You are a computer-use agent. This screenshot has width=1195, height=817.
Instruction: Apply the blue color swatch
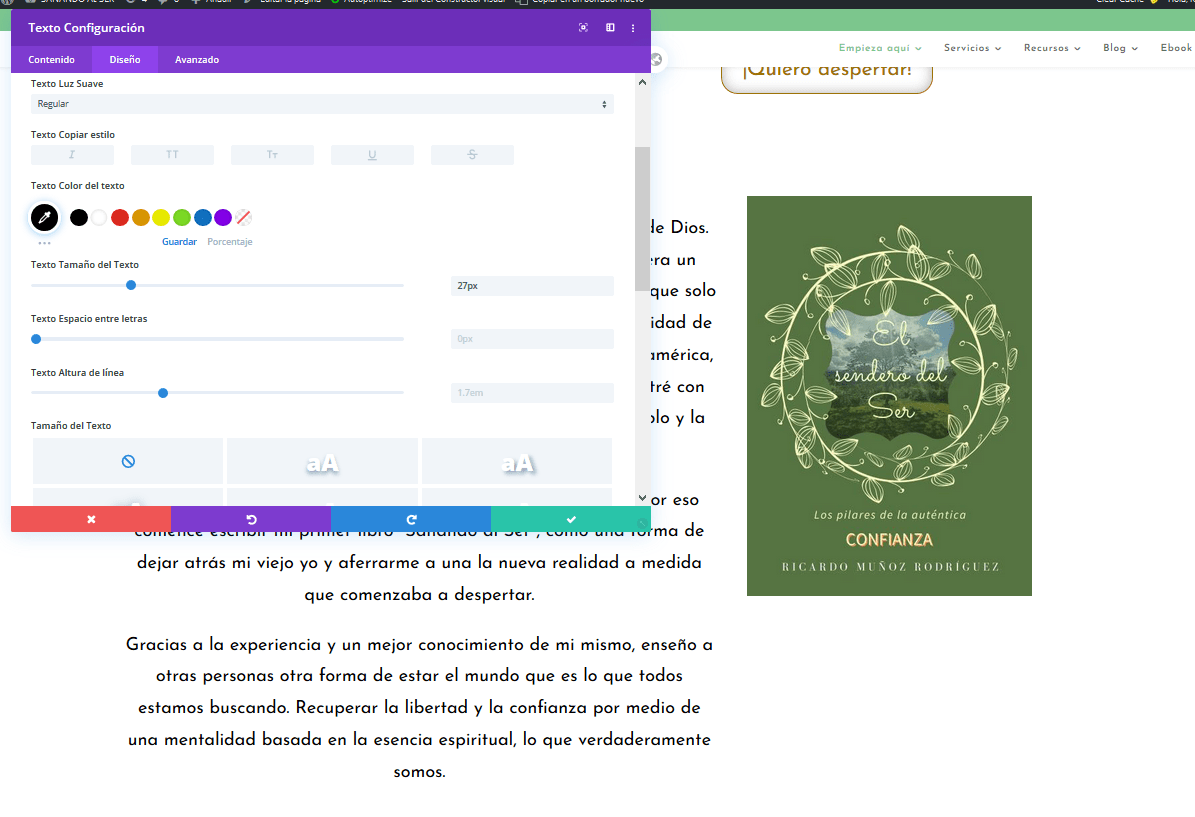coord(203,217)
